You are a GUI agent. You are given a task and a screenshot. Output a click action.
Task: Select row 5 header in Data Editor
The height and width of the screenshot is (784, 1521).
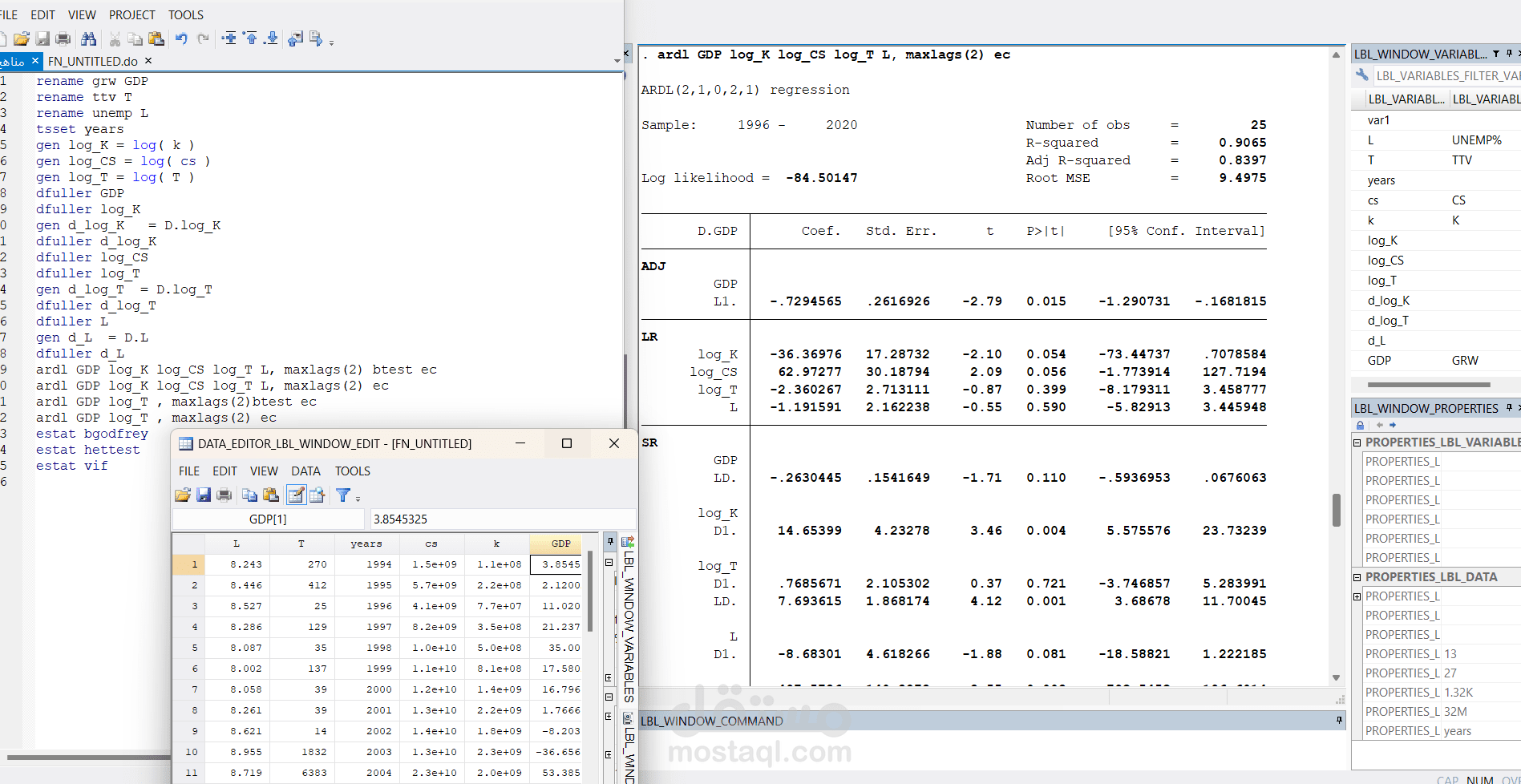point(189,648)
